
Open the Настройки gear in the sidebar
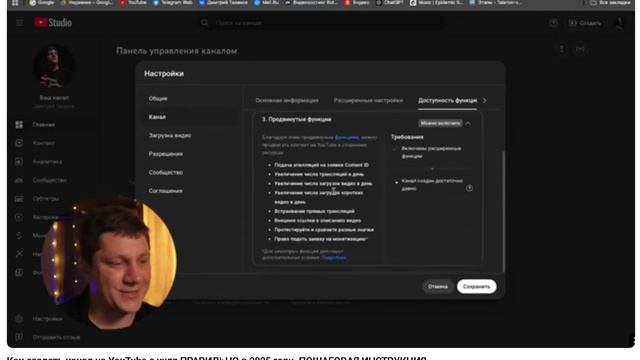[19, 318]
